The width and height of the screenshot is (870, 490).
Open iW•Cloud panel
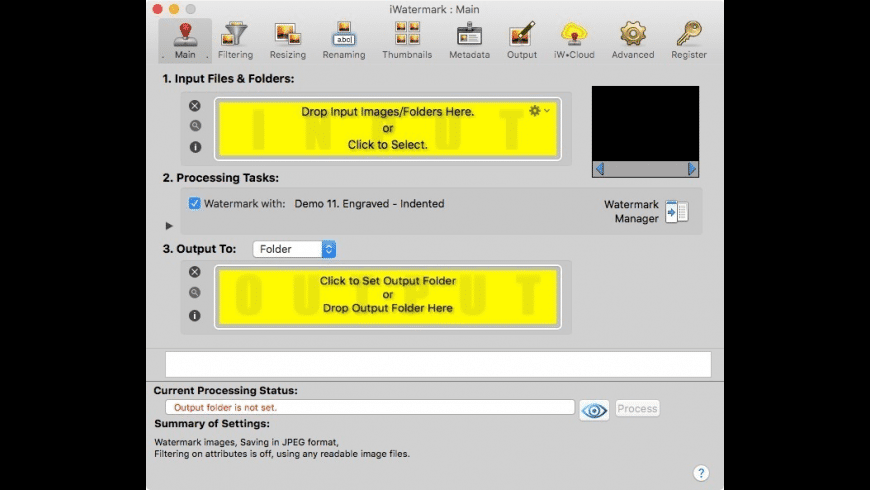click(x=574, y=41)
